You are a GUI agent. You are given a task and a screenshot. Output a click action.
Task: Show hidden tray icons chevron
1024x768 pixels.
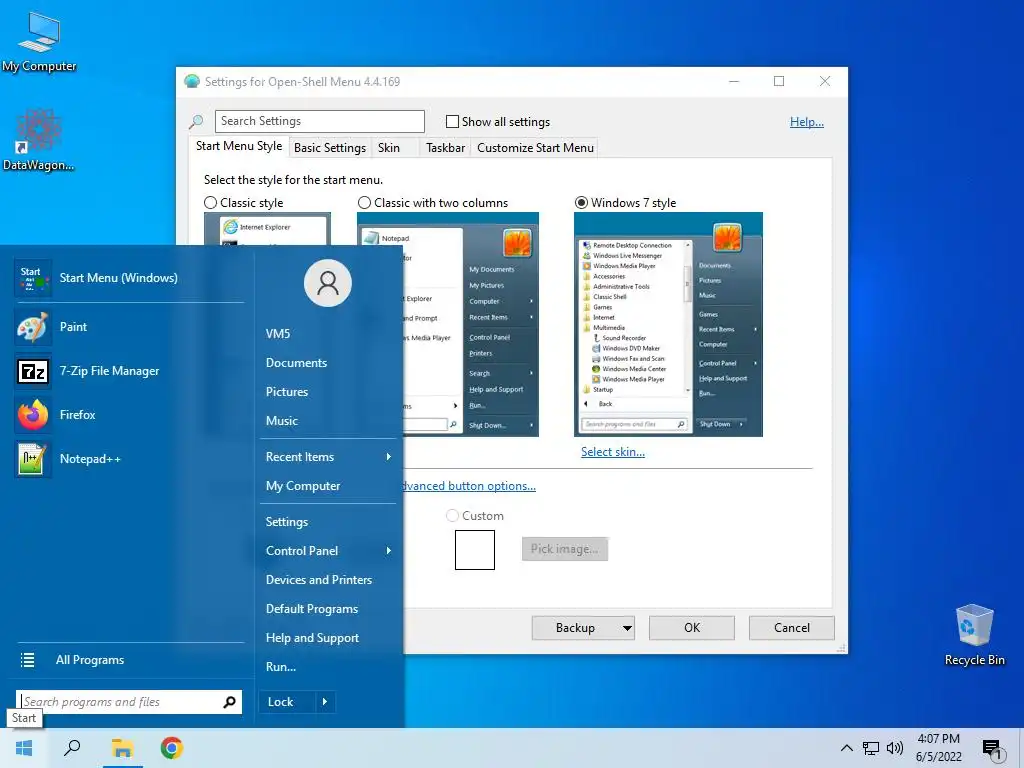tap(846, 748)
